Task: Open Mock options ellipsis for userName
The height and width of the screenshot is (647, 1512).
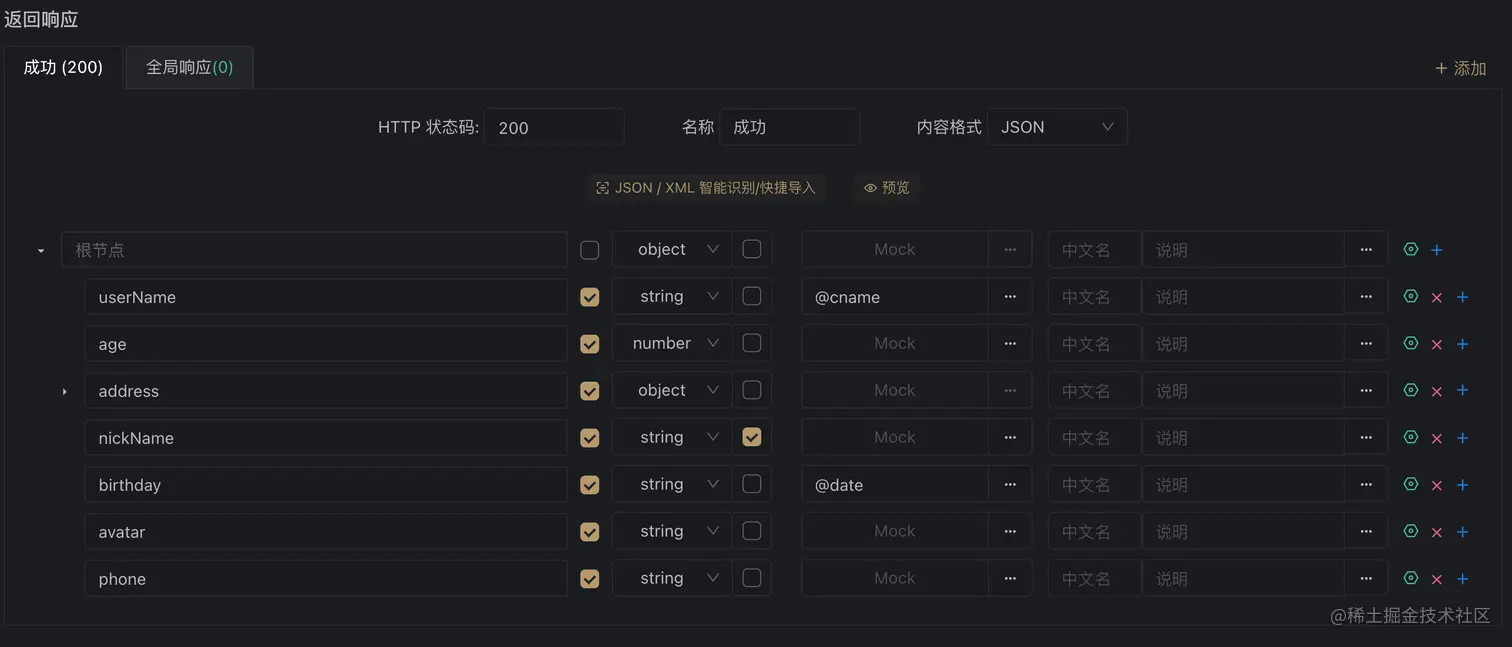Action: click(1010, 297)
